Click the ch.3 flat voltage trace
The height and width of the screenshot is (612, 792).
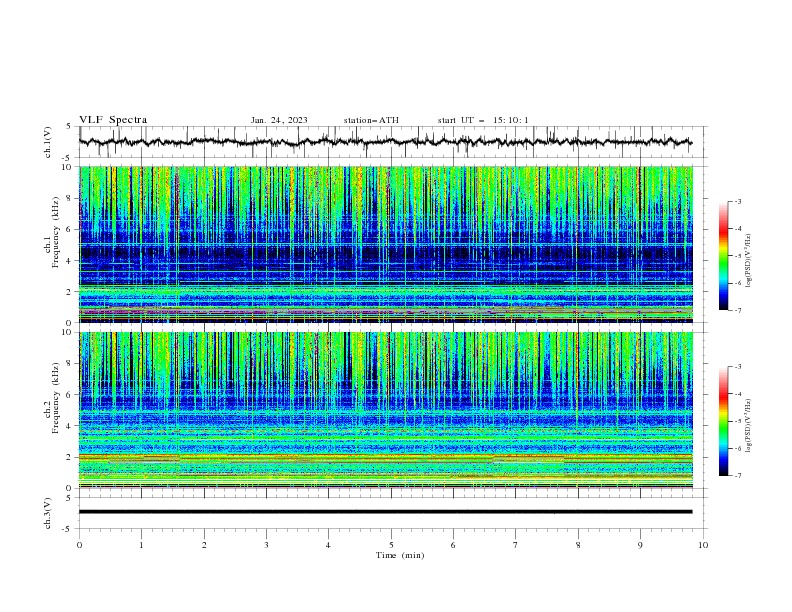pos(385,512)
